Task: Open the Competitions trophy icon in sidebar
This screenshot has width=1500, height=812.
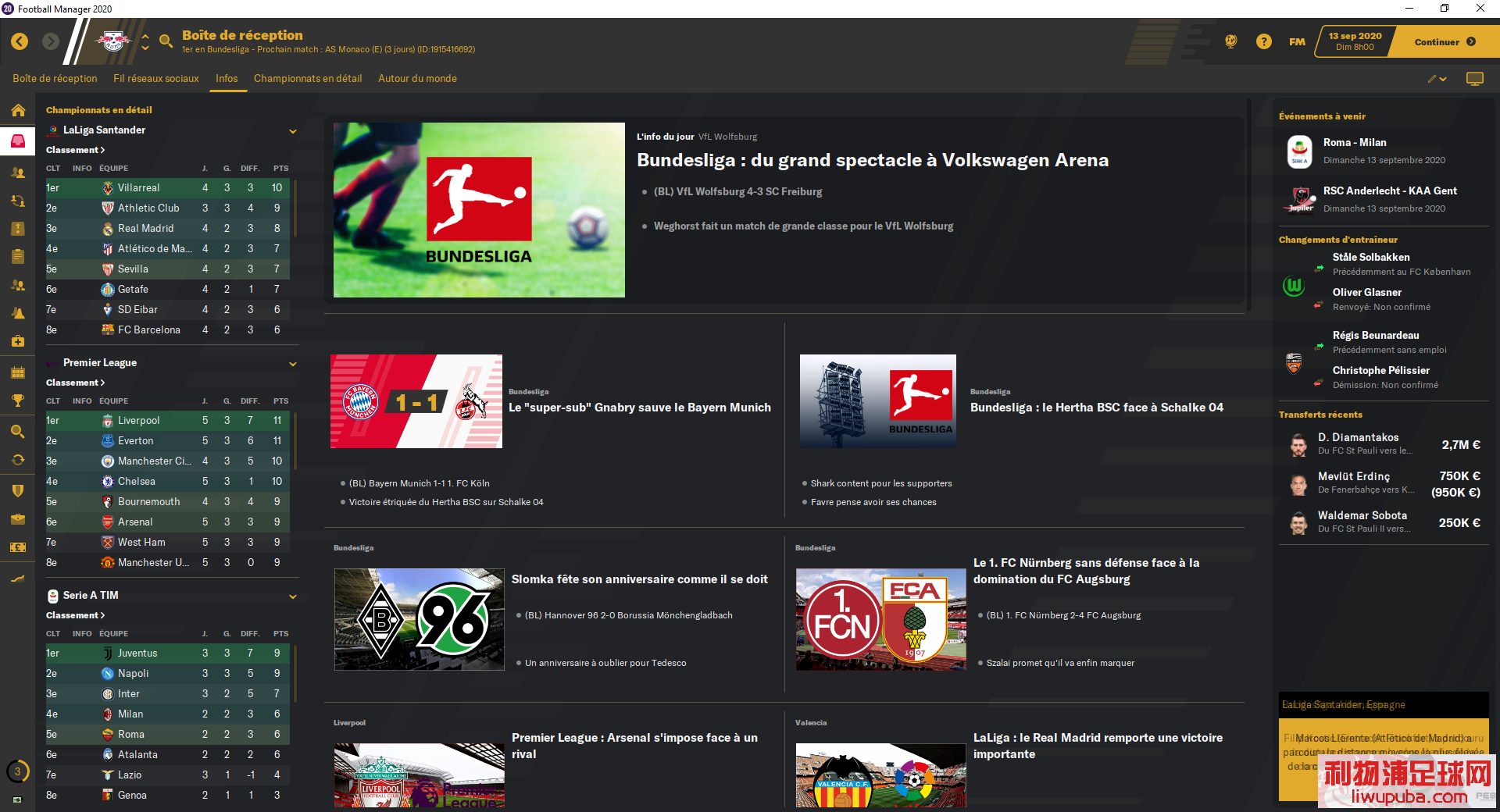Action: click(x=18, y=401)
